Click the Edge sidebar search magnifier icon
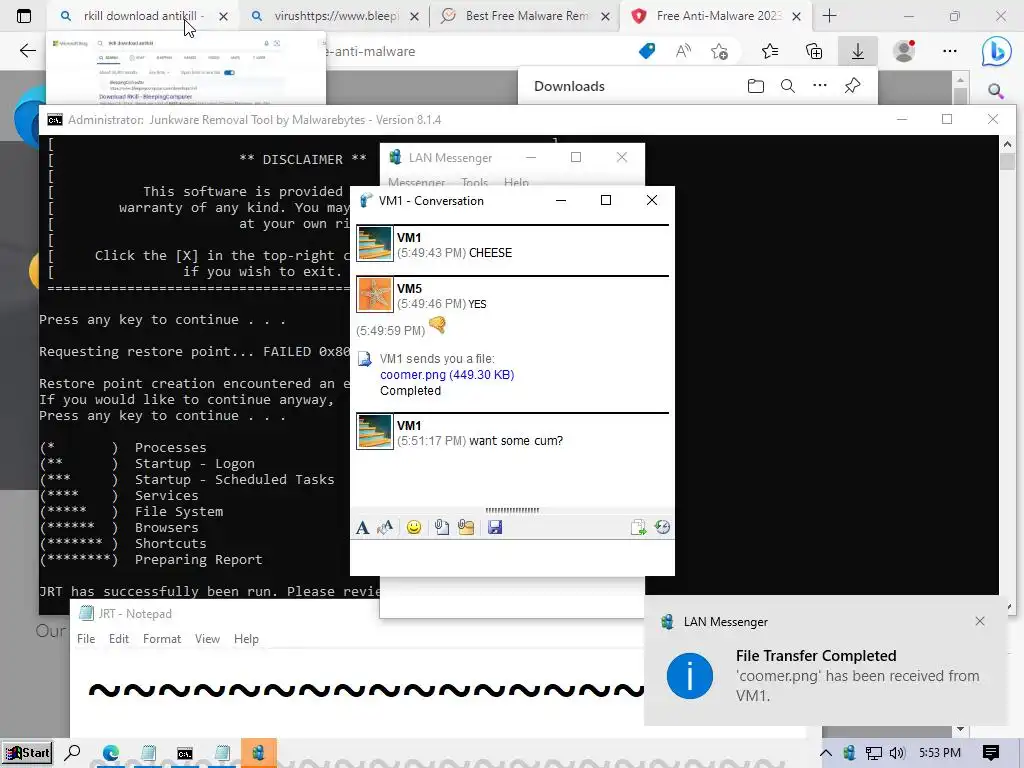1024x768 pixels. [995, 91]
